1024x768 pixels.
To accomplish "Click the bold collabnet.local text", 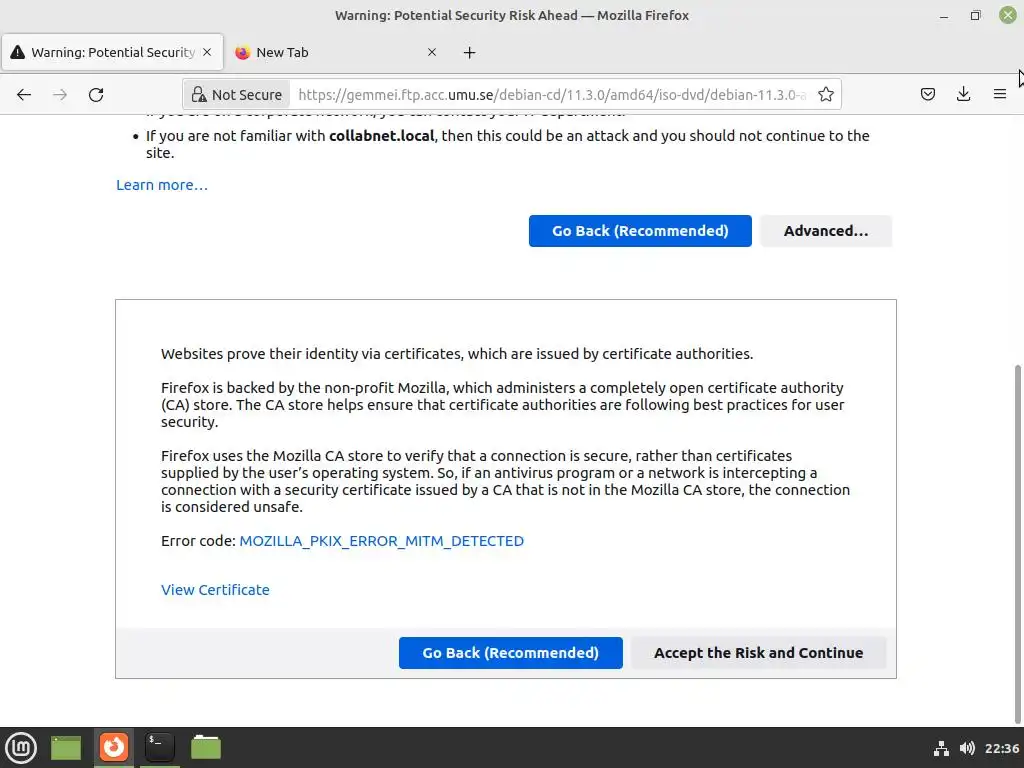I will click(381, 136).
